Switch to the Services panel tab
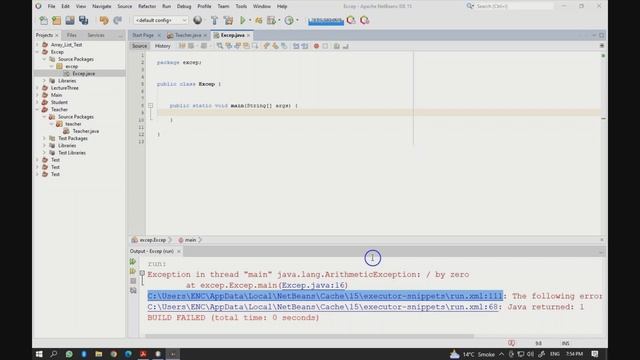 [x=96, y=35]
